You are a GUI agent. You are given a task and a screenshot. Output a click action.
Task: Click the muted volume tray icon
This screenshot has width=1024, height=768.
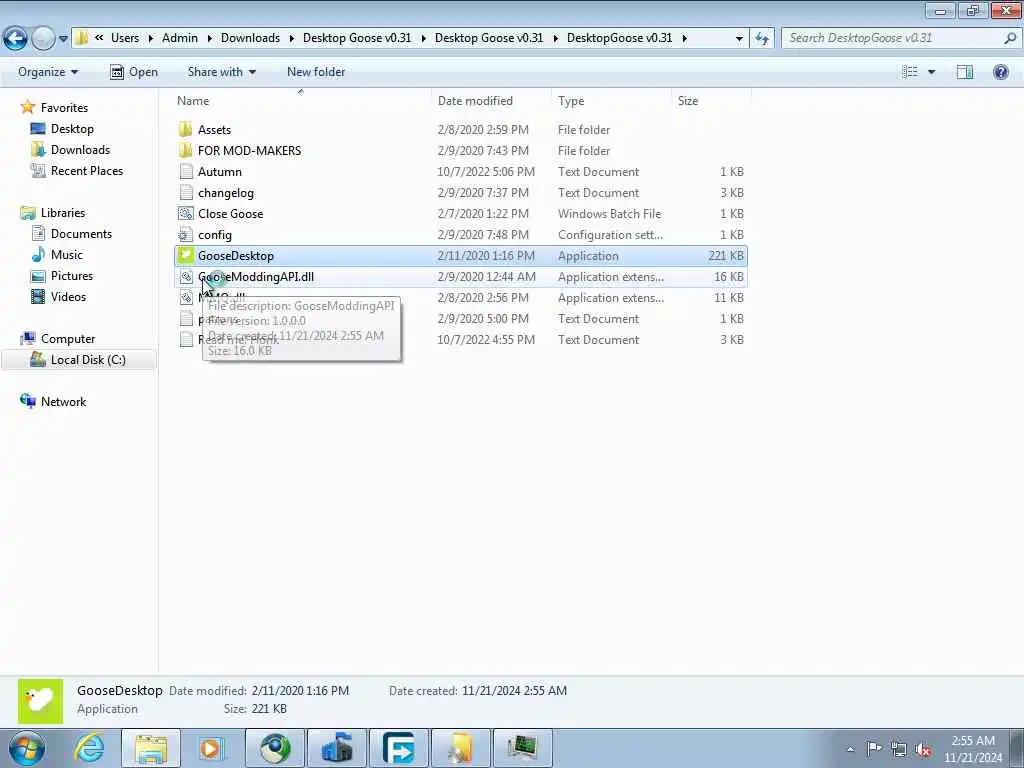tap(923, 749)
